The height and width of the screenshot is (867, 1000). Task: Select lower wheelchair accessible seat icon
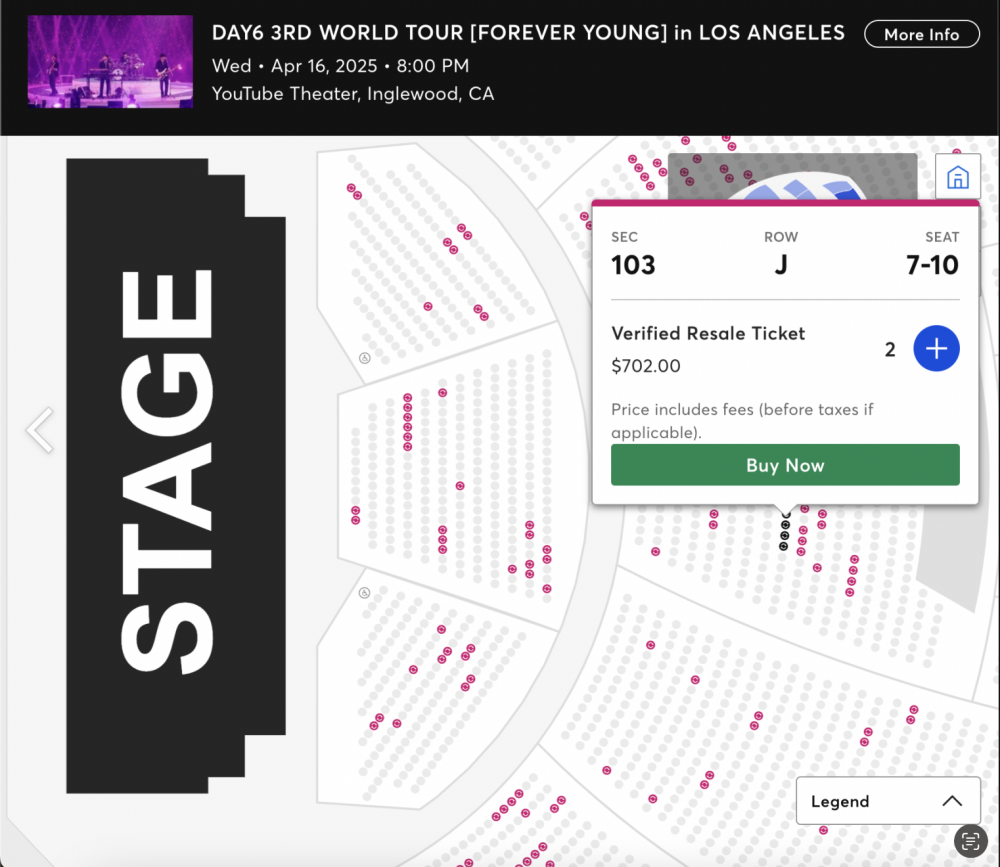[364, 593]
